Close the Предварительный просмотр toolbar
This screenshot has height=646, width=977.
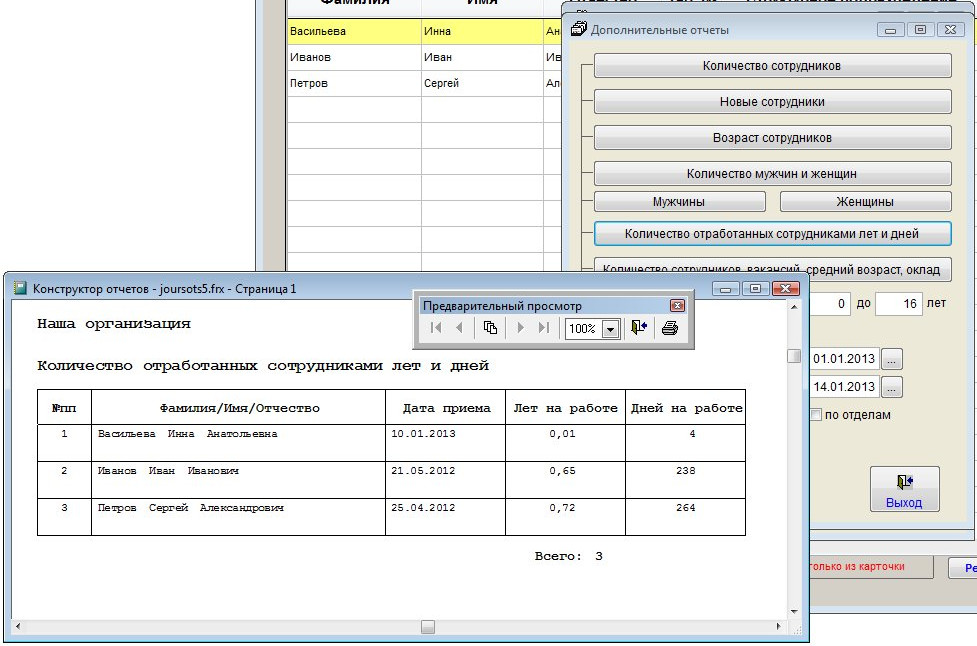click(x=677, y=306)
